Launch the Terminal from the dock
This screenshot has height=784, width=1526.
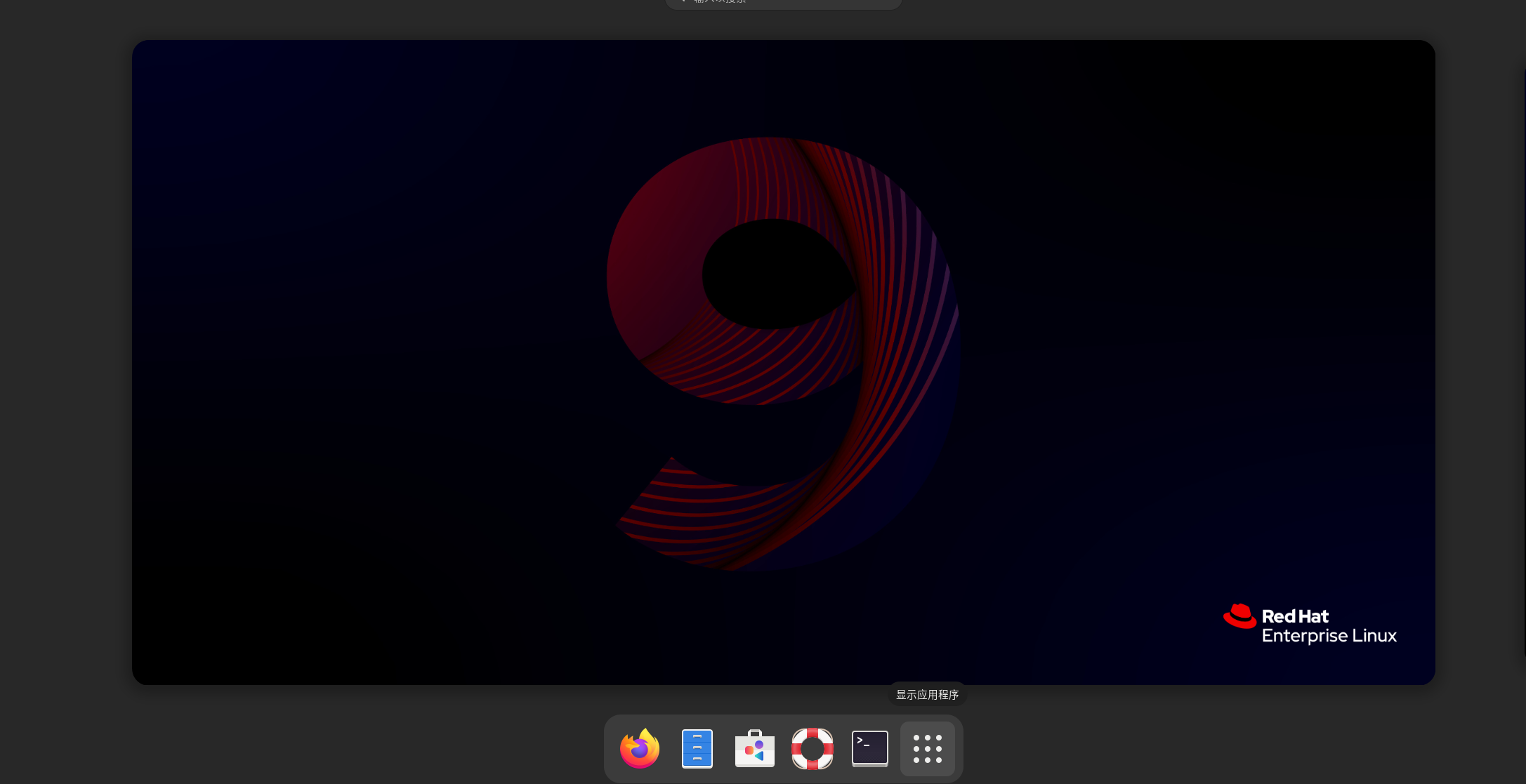tap(869, 748)
